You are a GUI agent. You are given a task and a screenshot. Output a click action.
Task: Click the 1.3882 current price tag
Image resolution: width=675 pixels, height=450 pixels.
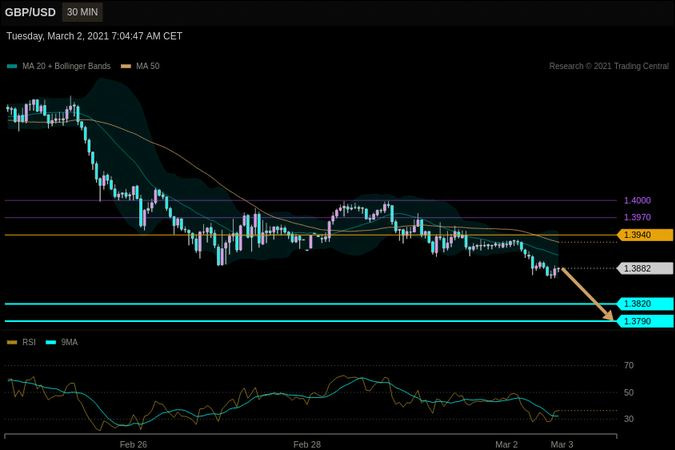644,269
